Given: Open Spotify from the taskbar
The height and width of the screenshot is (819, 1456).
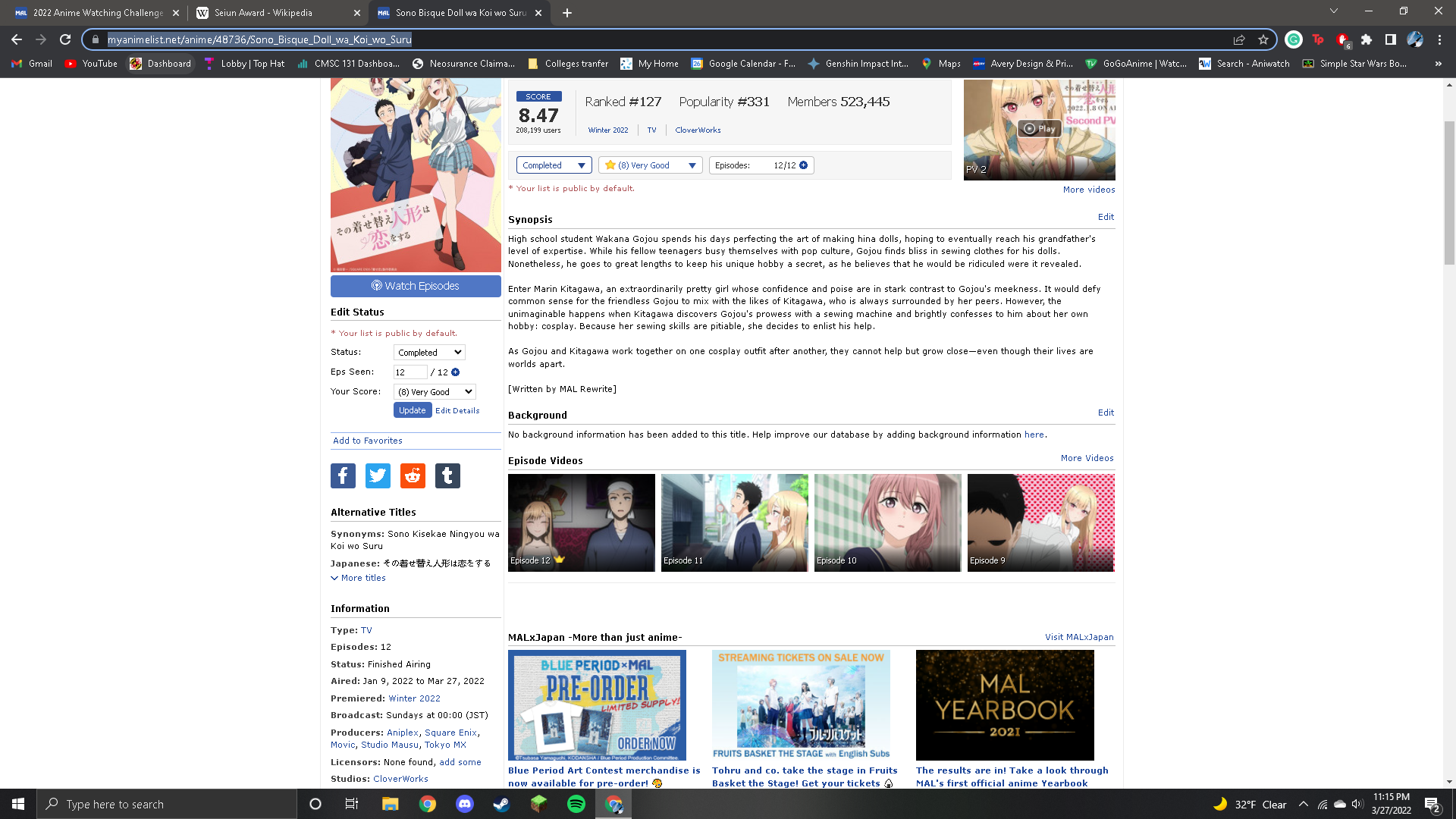Looking at the screenshot, I should 576,804.
